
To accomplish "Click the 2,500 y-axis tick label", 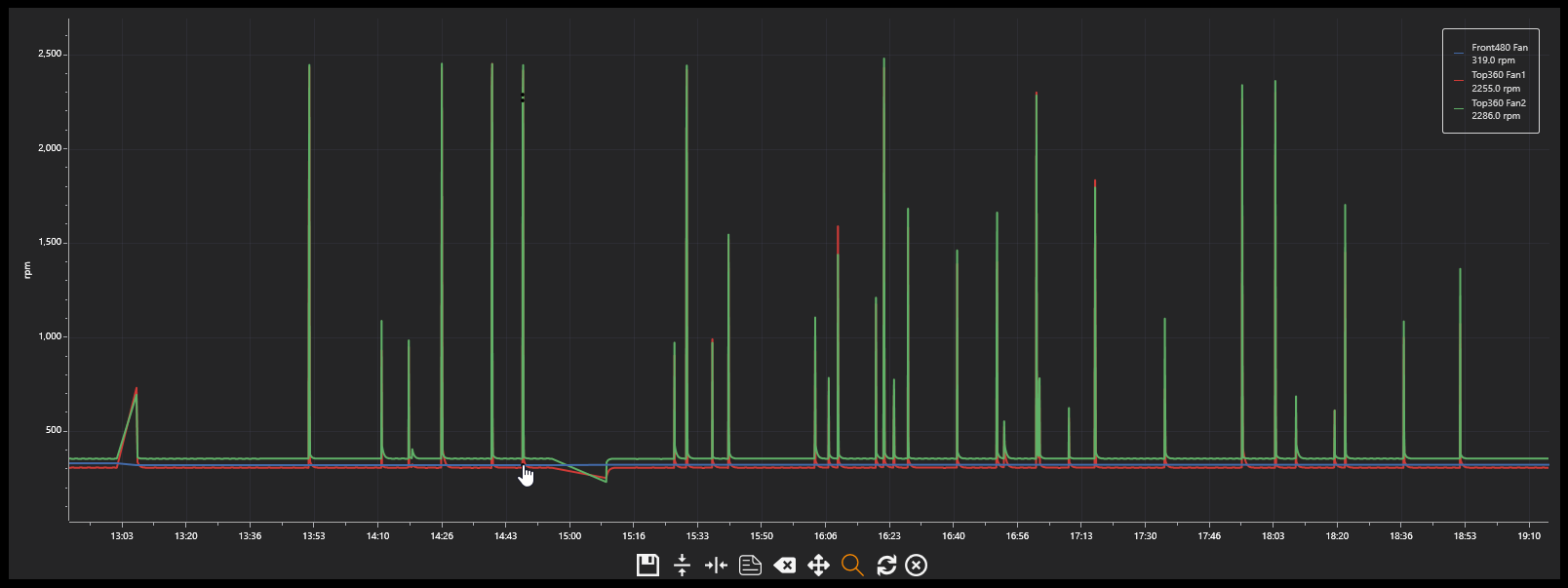I will (49, 55).
